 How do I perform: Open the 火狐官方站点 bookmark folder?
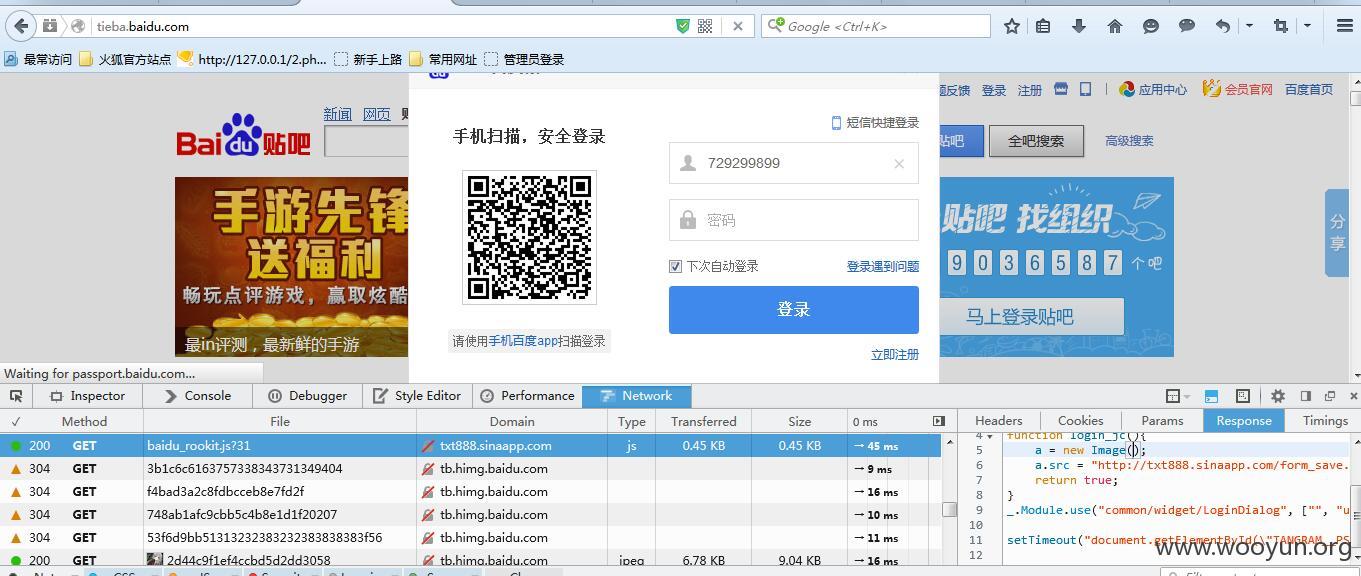tap(125, 59)
